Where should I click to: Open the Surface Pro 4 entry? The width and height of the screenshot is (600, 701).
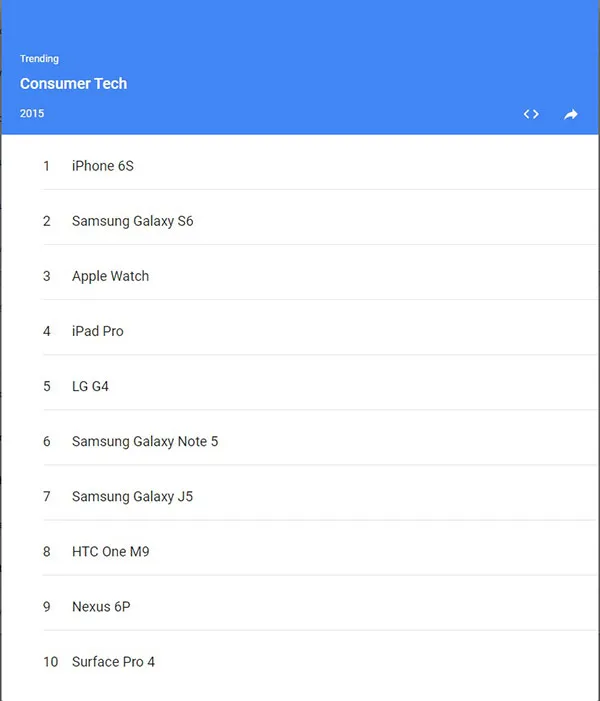click(x=113, y=662)
